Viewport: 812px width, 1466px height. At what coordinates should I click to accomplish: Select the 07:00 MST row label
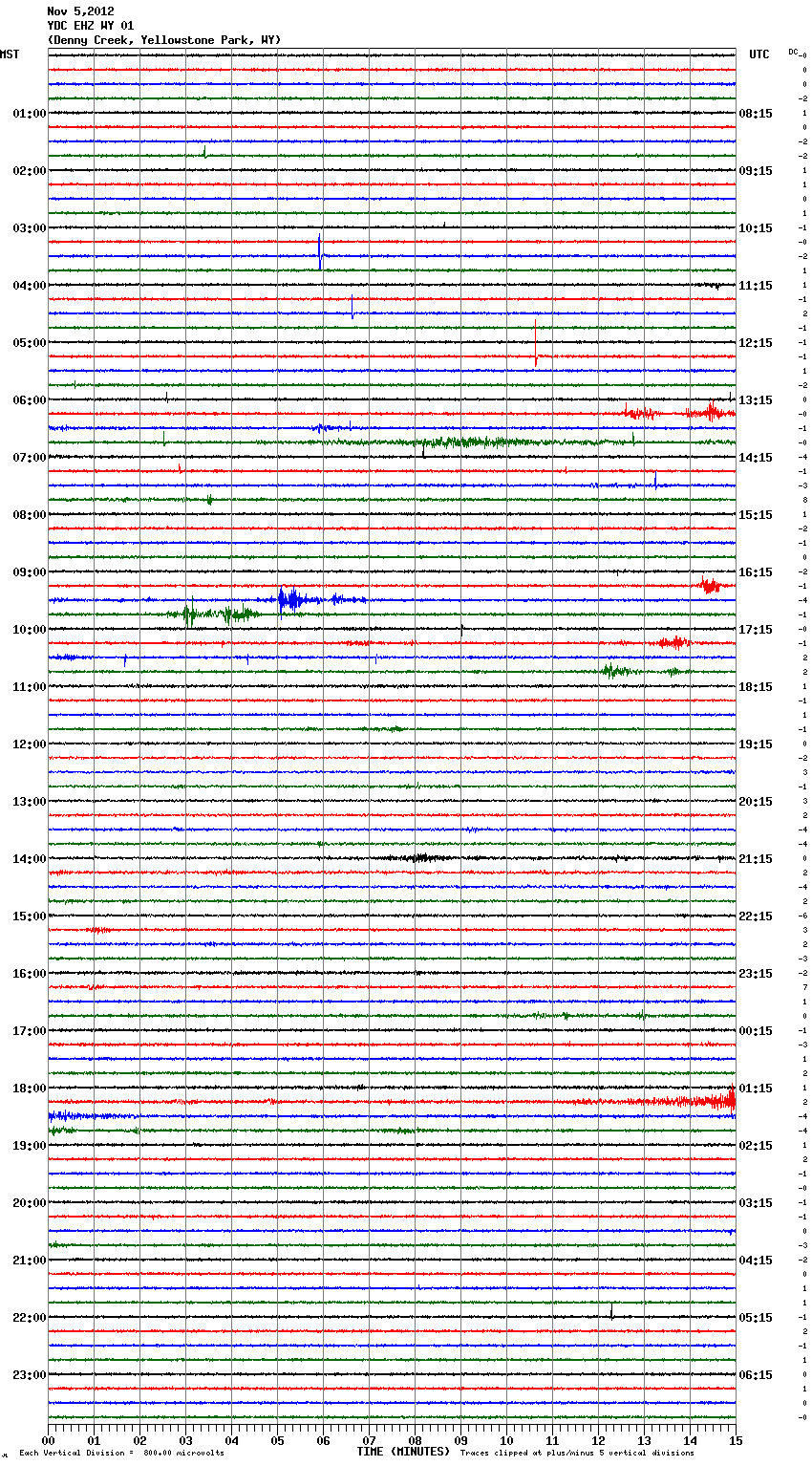(x=30, y=458)
